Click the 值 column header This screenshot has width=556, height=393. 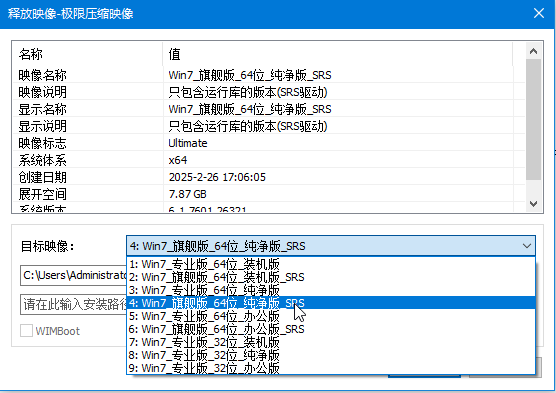coord(338,54)
